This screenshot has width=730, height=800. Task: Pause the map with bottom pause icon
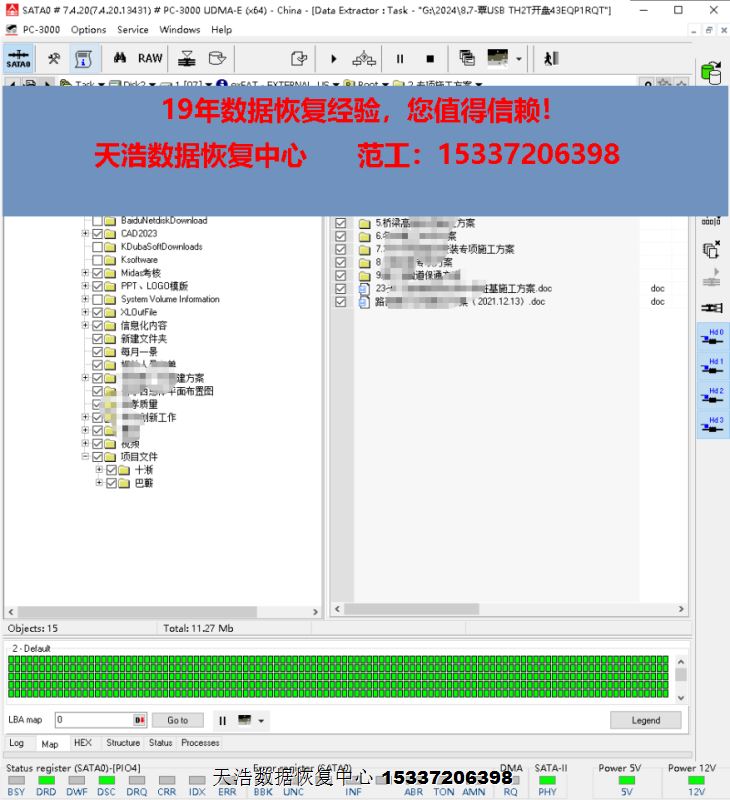(223, 720)
